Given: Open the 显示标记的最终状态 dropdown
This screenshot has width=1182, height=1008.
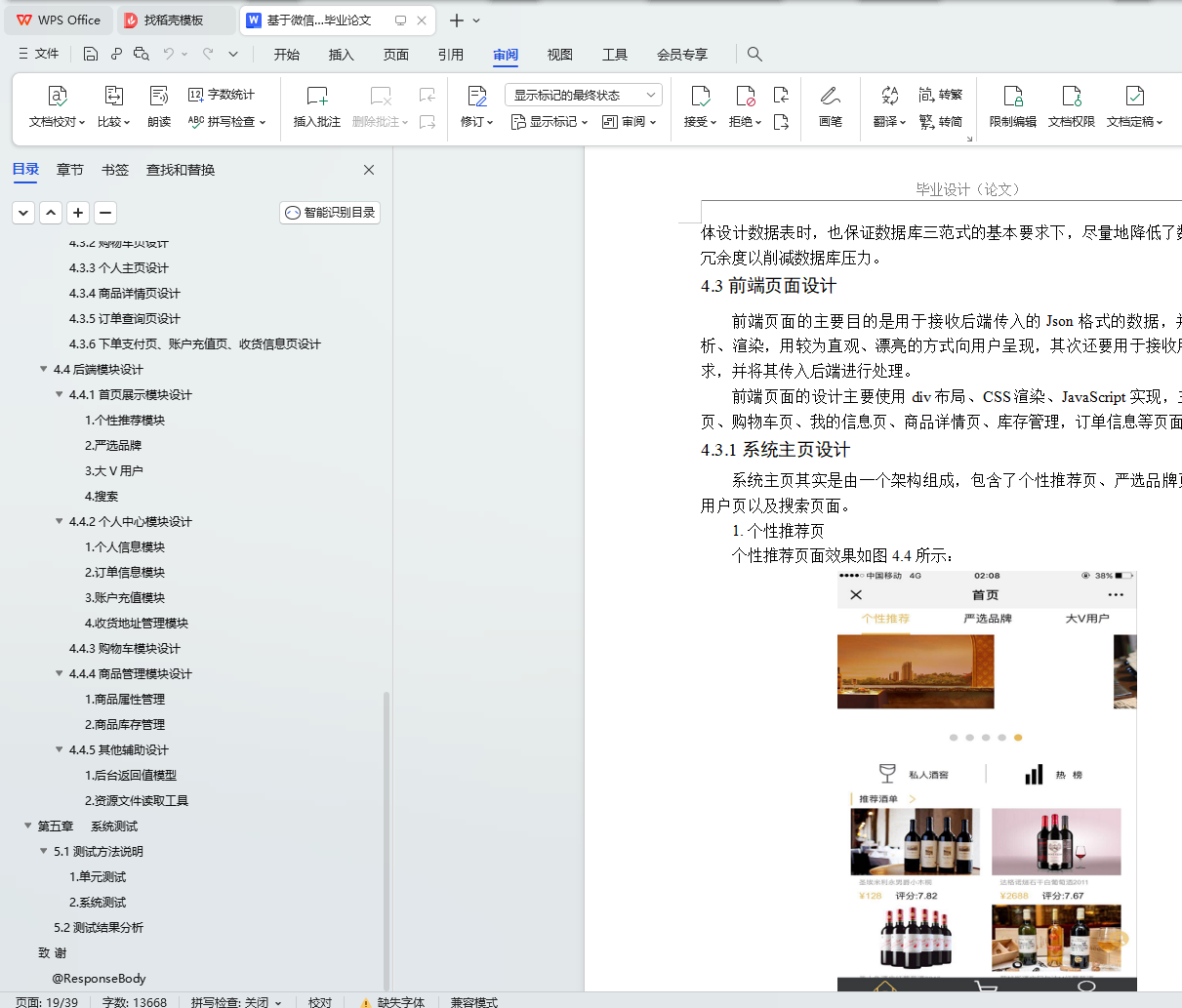Looking at the screenshot, I should pyautogui.click(x=584, y=95).
